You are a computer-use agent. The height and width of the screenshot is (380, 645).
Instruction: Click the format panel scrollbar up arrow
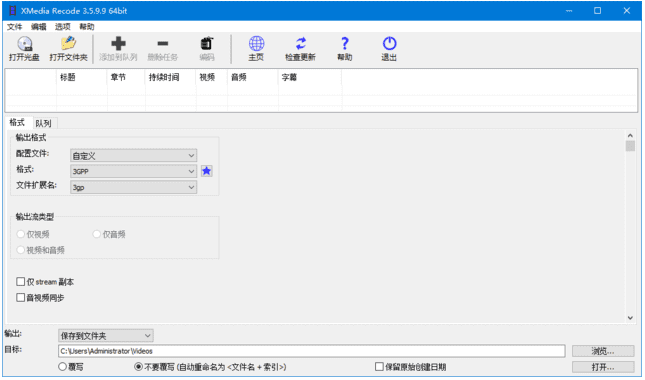click(630, 135)
